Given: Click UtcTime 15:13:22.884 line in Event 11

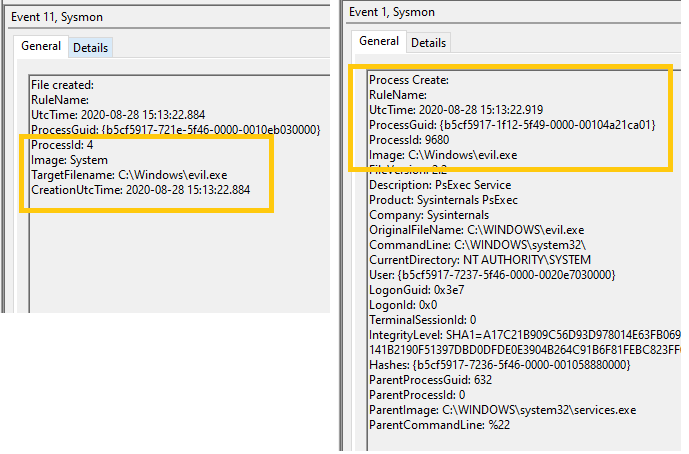Looking at the screenshot, I should click(x=118, y=115).
